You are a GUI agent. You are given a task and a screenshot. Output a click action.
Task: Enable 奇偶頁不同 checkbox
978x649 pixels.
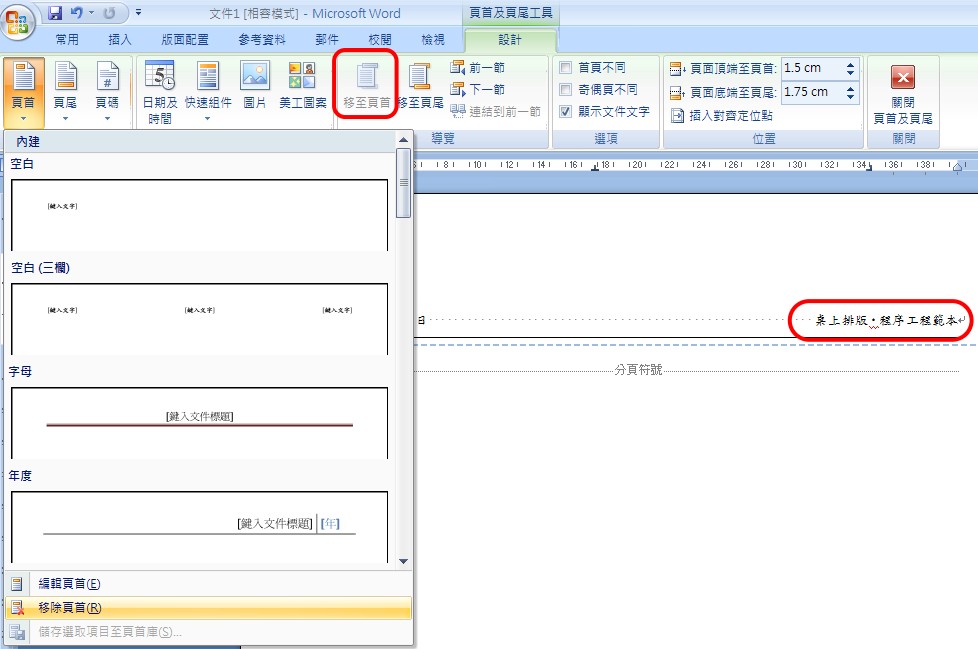pyautogui.click(x=566, y=90)
